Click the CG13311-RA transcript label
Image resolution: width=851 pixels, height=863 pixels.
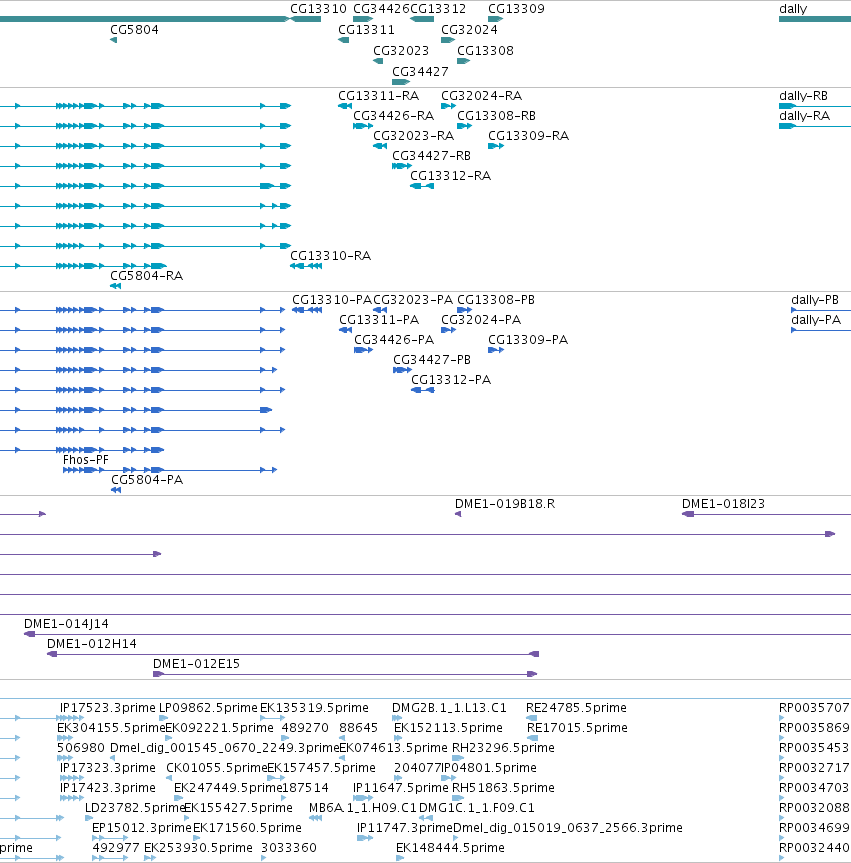click(379, 96)
